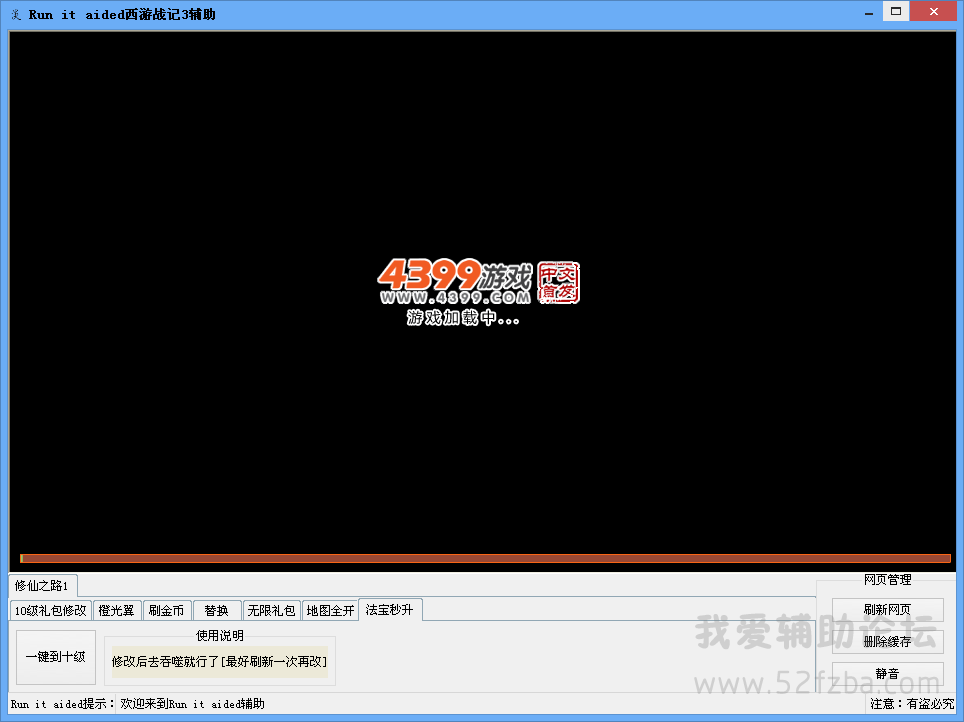The image size is (964, 722).
Task: Click the 网页管理 group label
Action: [887, 579]
